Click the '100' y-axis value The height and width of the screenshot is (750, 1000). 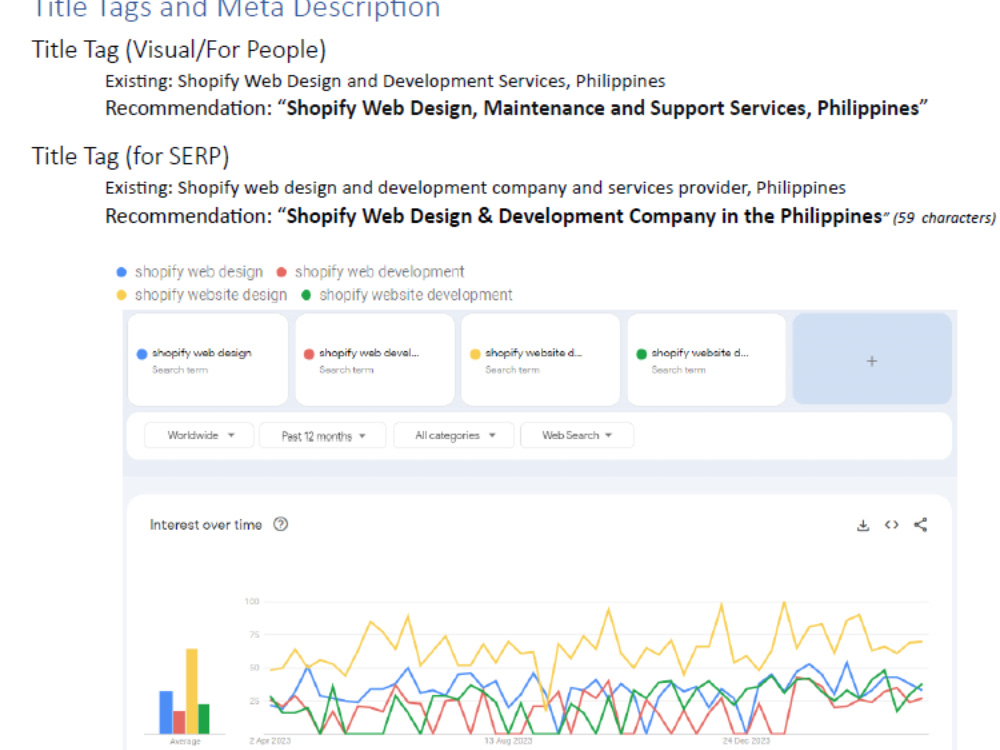(x=252, y=601)
